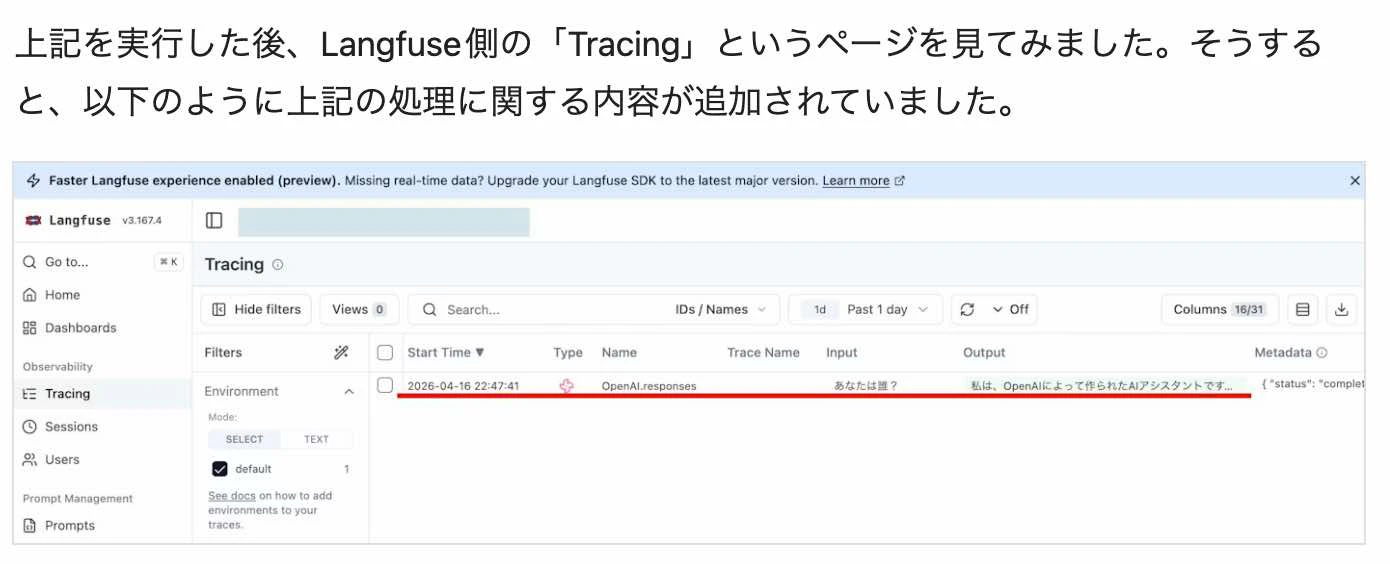Click the OpenAI.responses name cell
This screenshot has width=1390, height=564.
[649, 386]
